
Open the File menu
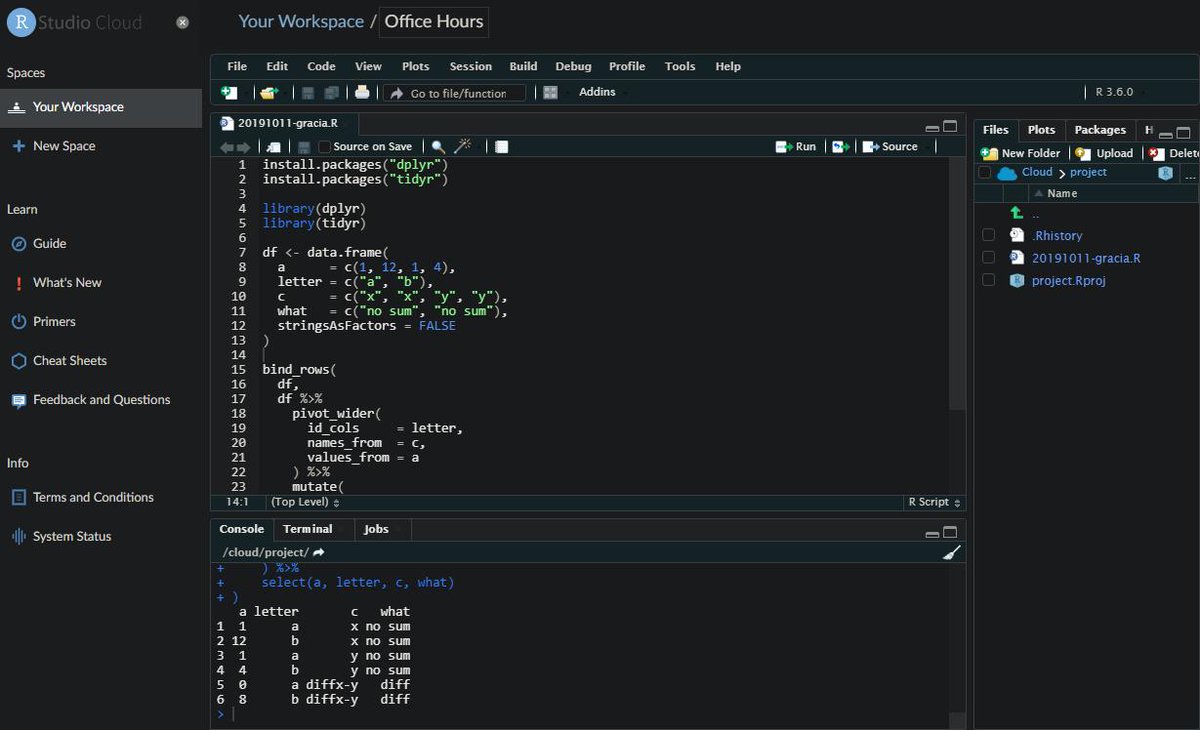coord(237,66)
